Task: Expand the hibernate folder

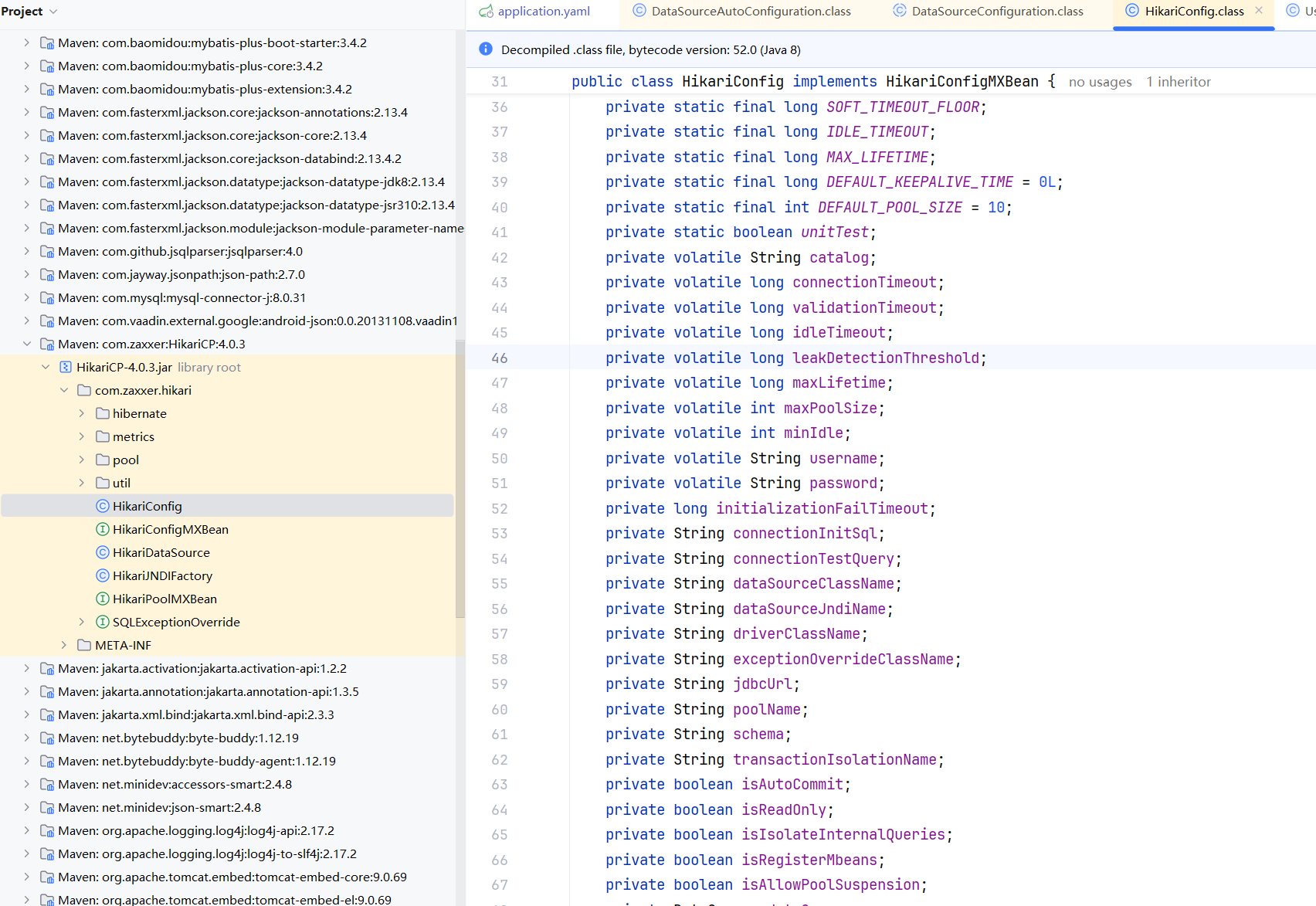Action: (82, 413)
